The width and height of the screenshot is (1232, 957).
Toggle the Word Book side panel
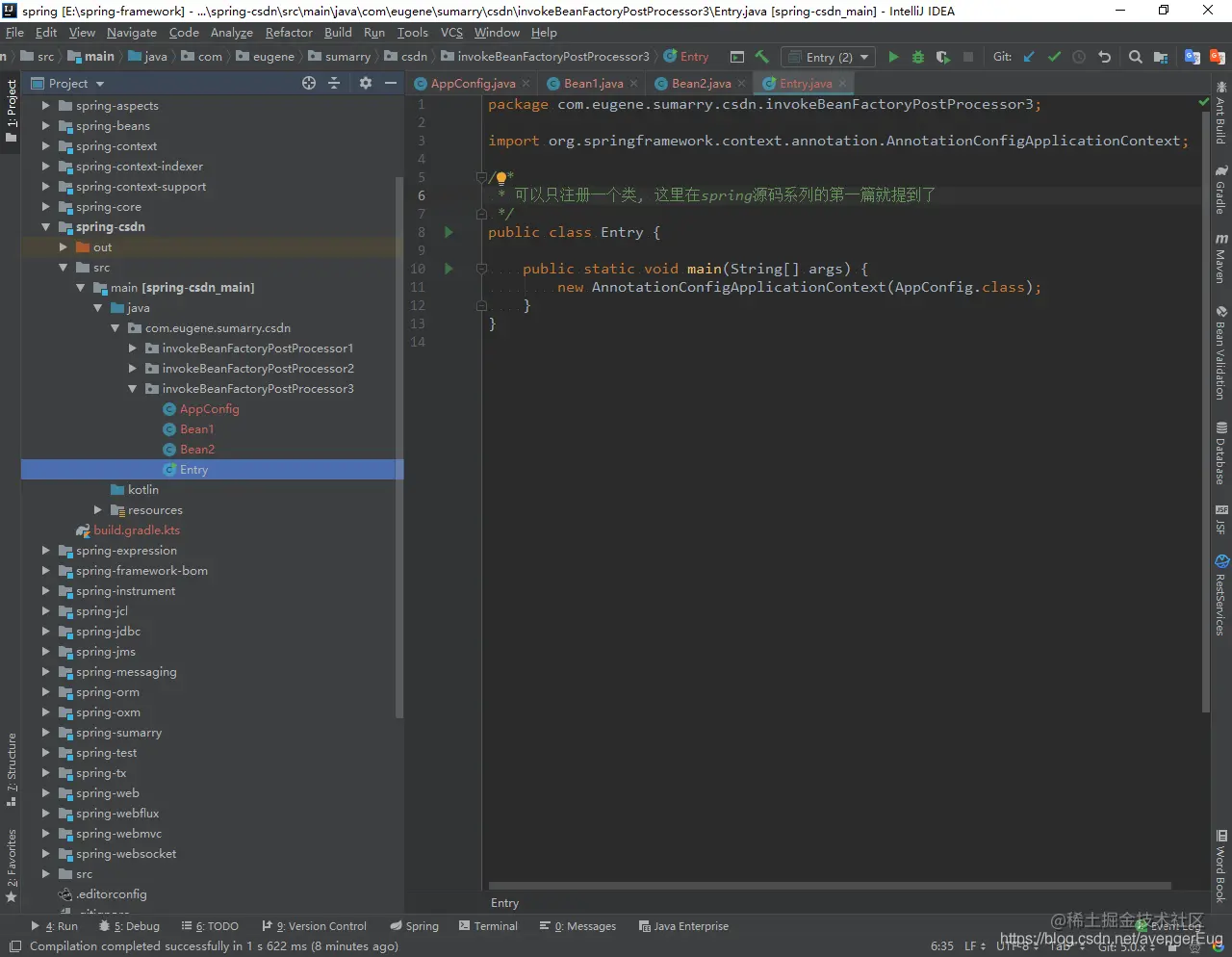(x=1220, y=866)
